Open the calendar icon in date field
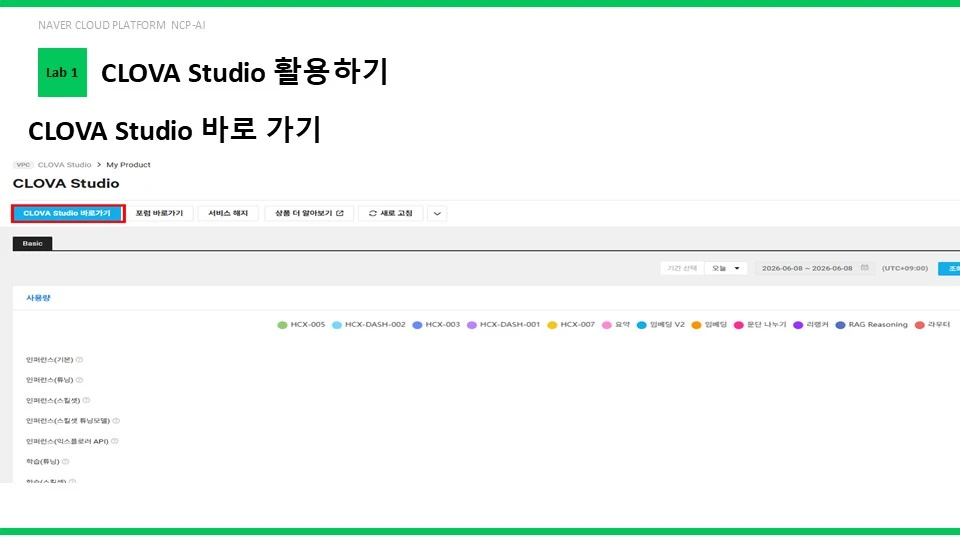960x540 pixels. click(x=864, y=268)
